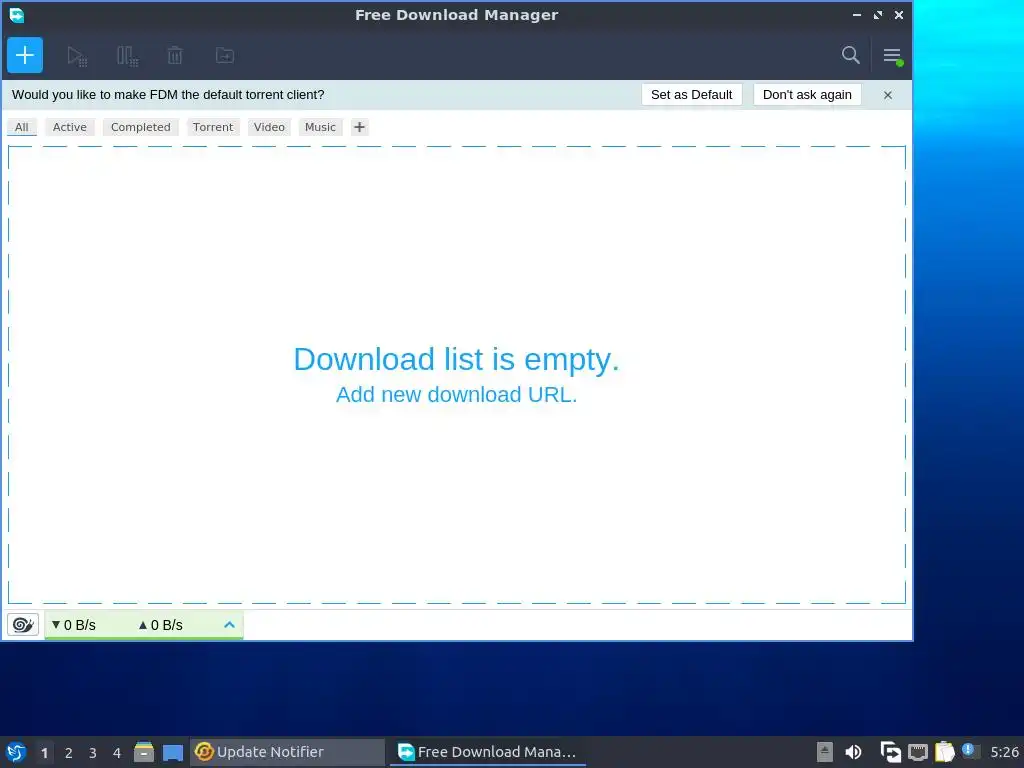The width and height of the screenshot is (1024, 768).
Task: Click Add new download URL link
Action: pos(456,394)
